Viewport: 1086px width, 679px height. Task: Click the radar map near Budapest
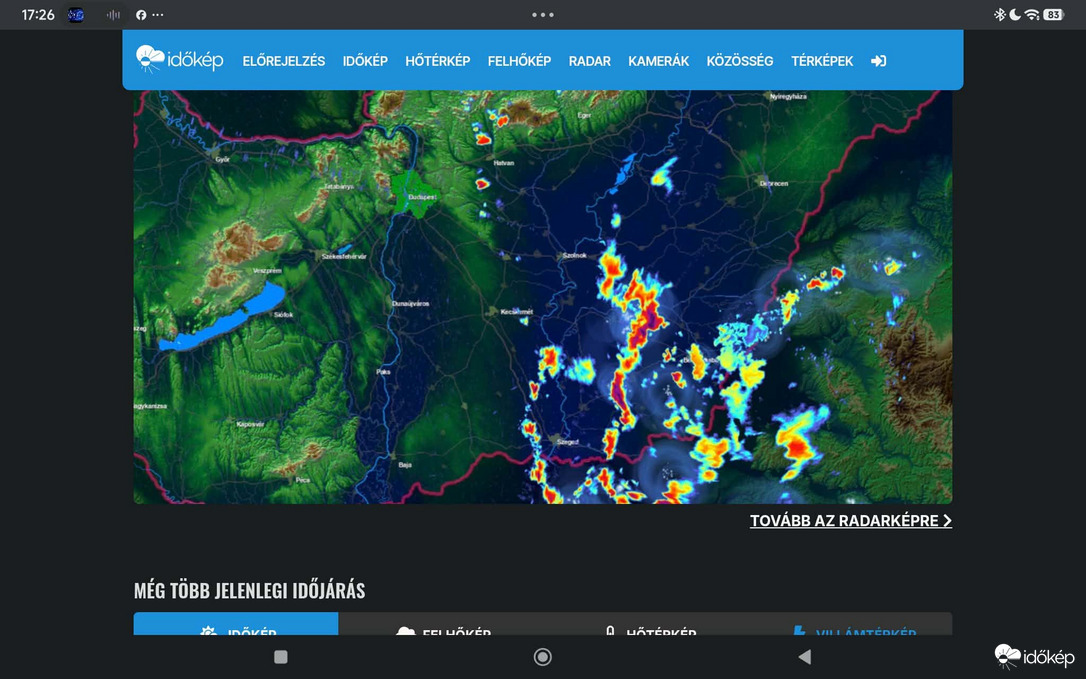click(x=416, y=195)
